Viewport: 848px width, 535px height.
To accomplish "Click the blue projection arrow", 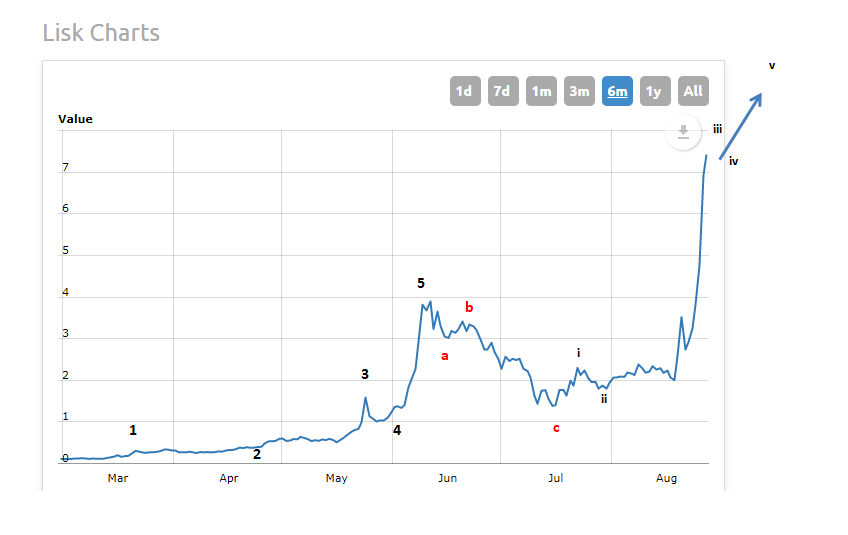I will [x=741, y=126].
